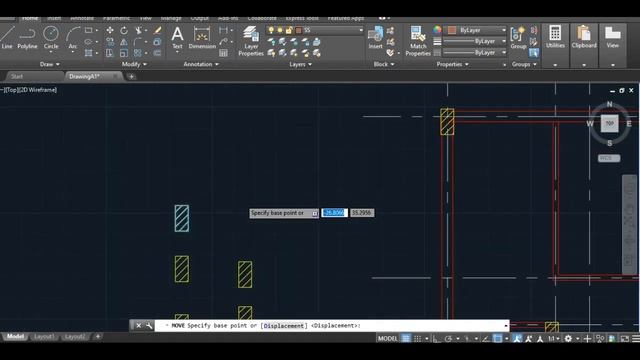This screenshot has width=640, height=360.
Task: Switch to the Start file tab
Action: pos(17,76)
